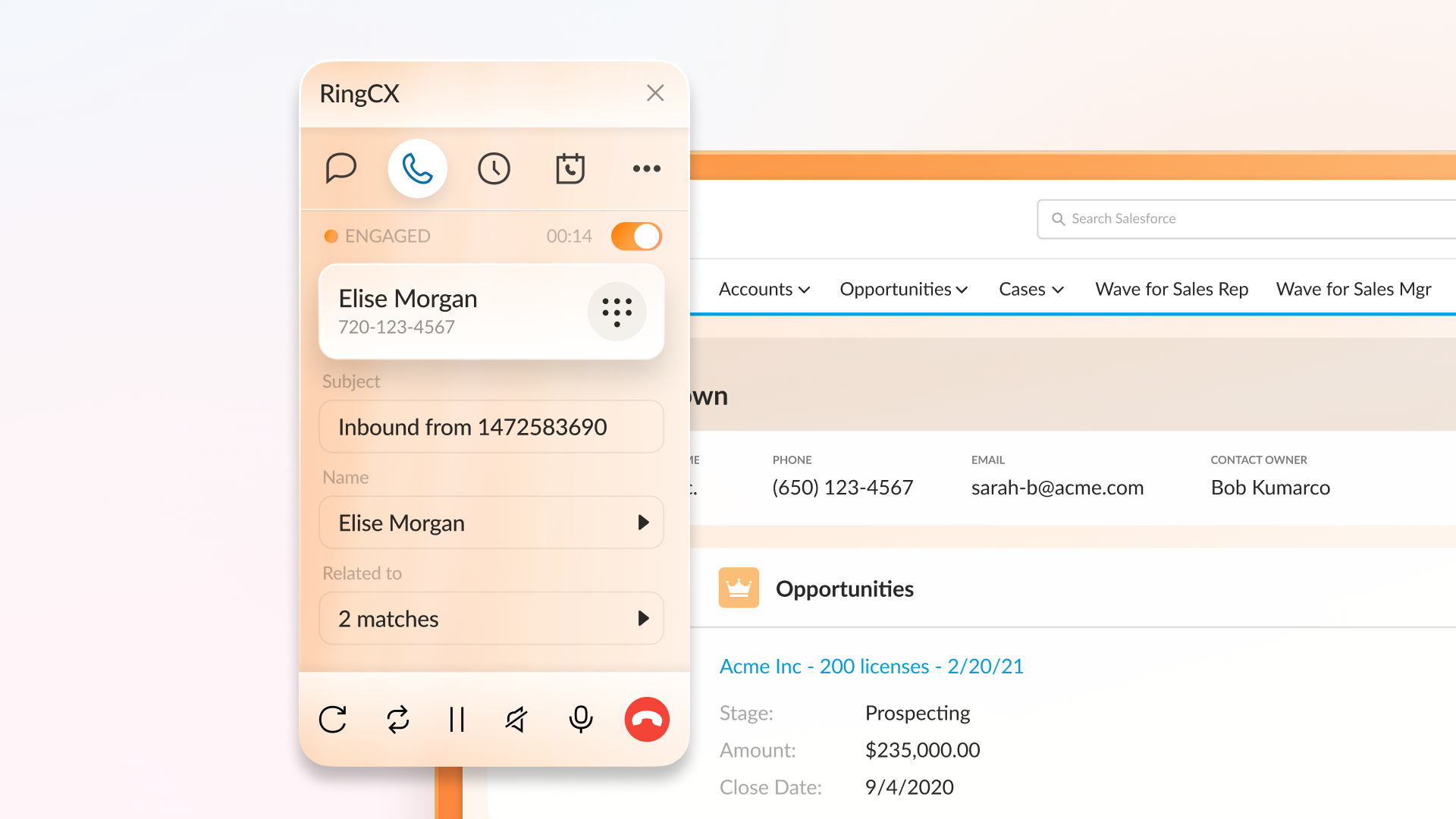Click the email sarah-b@acme.com
The image size is (1456, 819).
(x=1057, y=488)
